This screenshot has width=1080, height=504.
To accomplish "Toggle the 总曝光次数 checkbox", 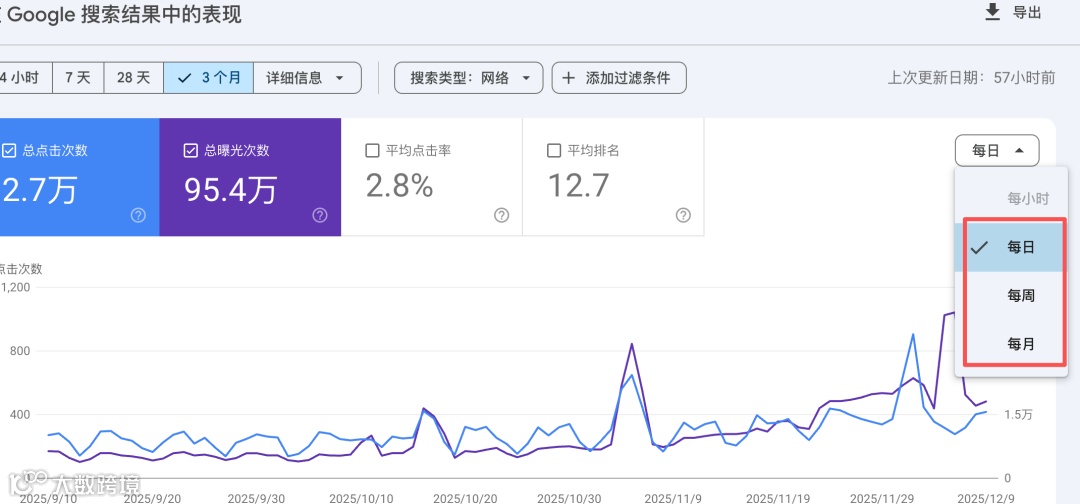I will 191,151.
